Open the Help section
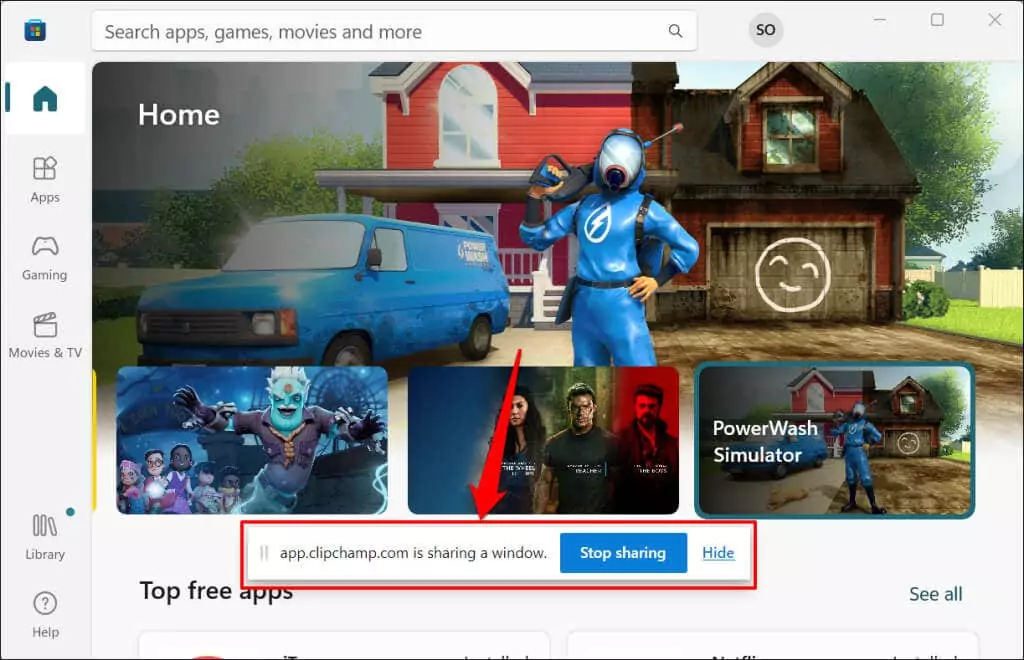 44,615
